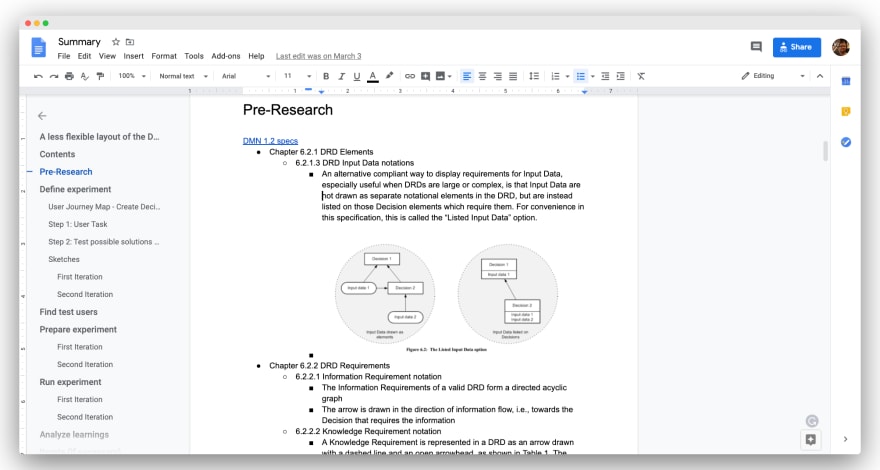This screenshot has width=880, height=470.
Task: Click the Explore button at bottom right
Action: [x=810, y=440]
